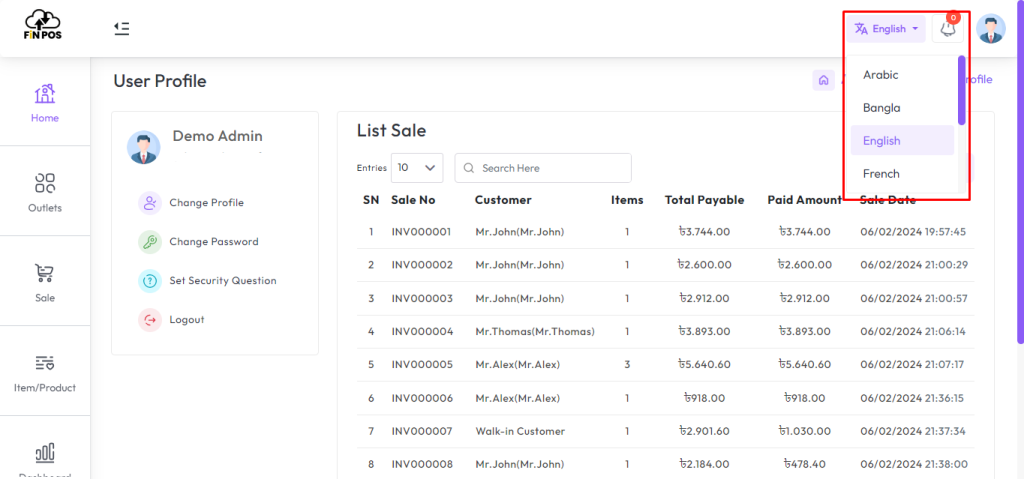
Task: Open the user avatar in the top bar
Action: tap(990, 29)
